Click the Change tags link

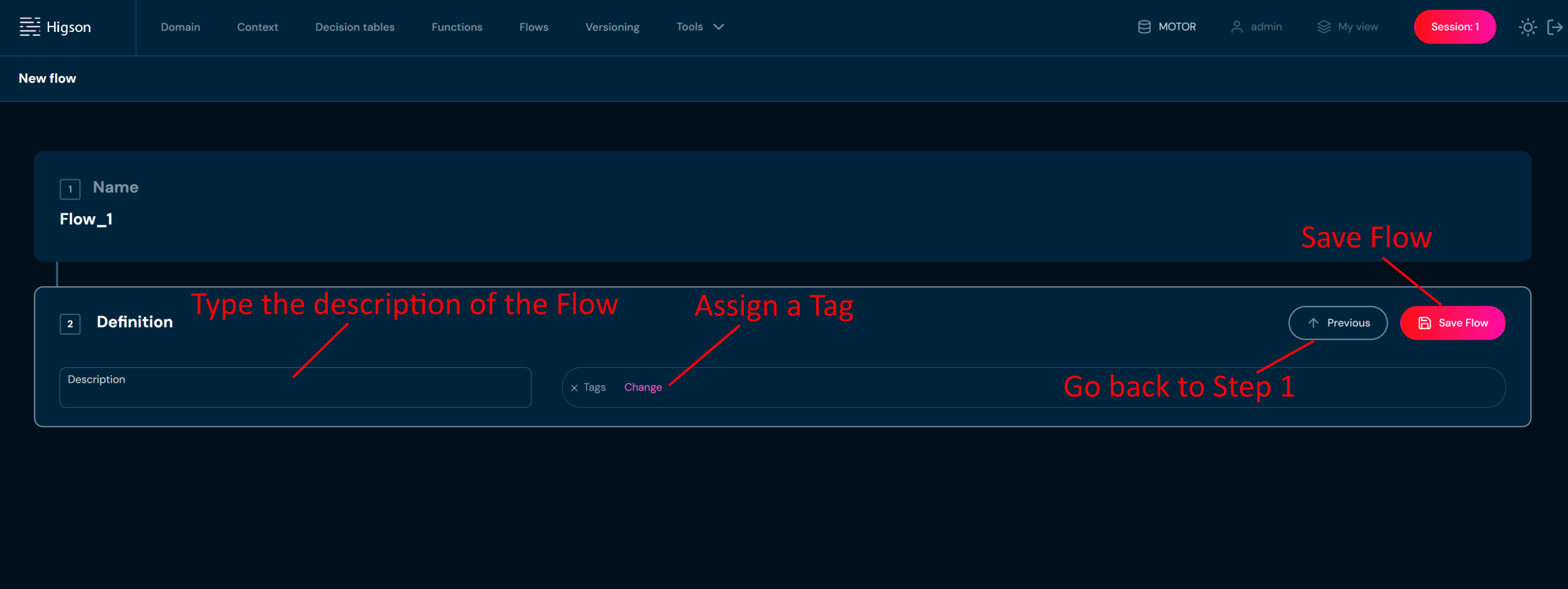[643, 388]
